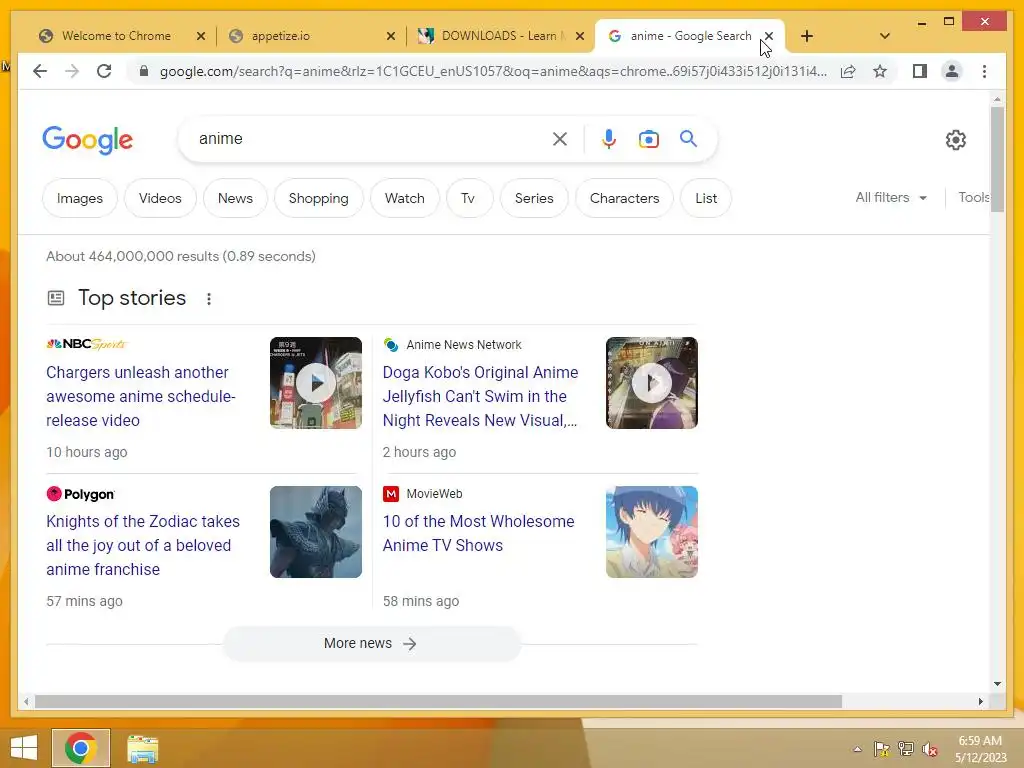1024x768 pixels.
Task: Play the Jellyfish anime video thumbnail
Action: pos(652,383)
